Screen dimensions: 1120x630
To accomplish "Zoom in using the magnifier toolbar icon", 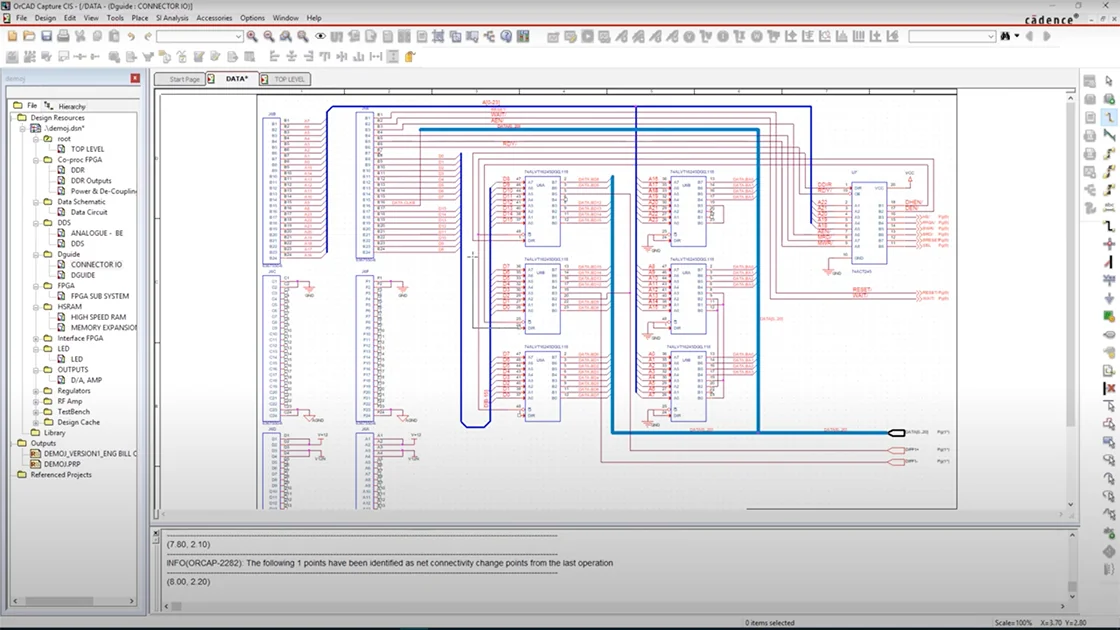I will 250,38.
